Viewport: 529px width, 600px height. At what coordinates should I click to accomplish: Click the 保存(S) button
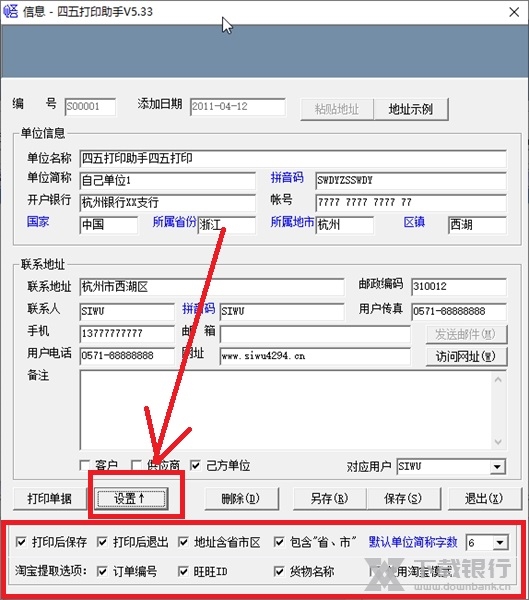(x=404, y=499)
